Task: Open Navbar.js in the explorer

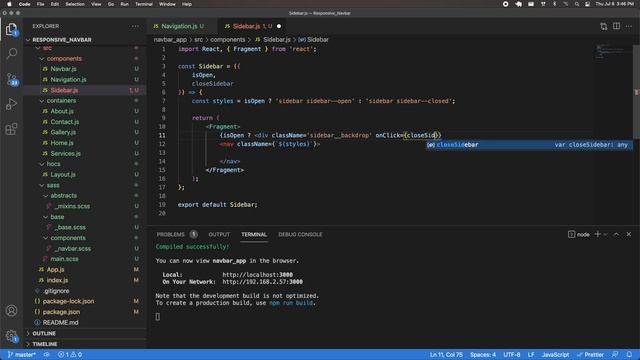Action: pyautogui.click(x=85, y=69)
